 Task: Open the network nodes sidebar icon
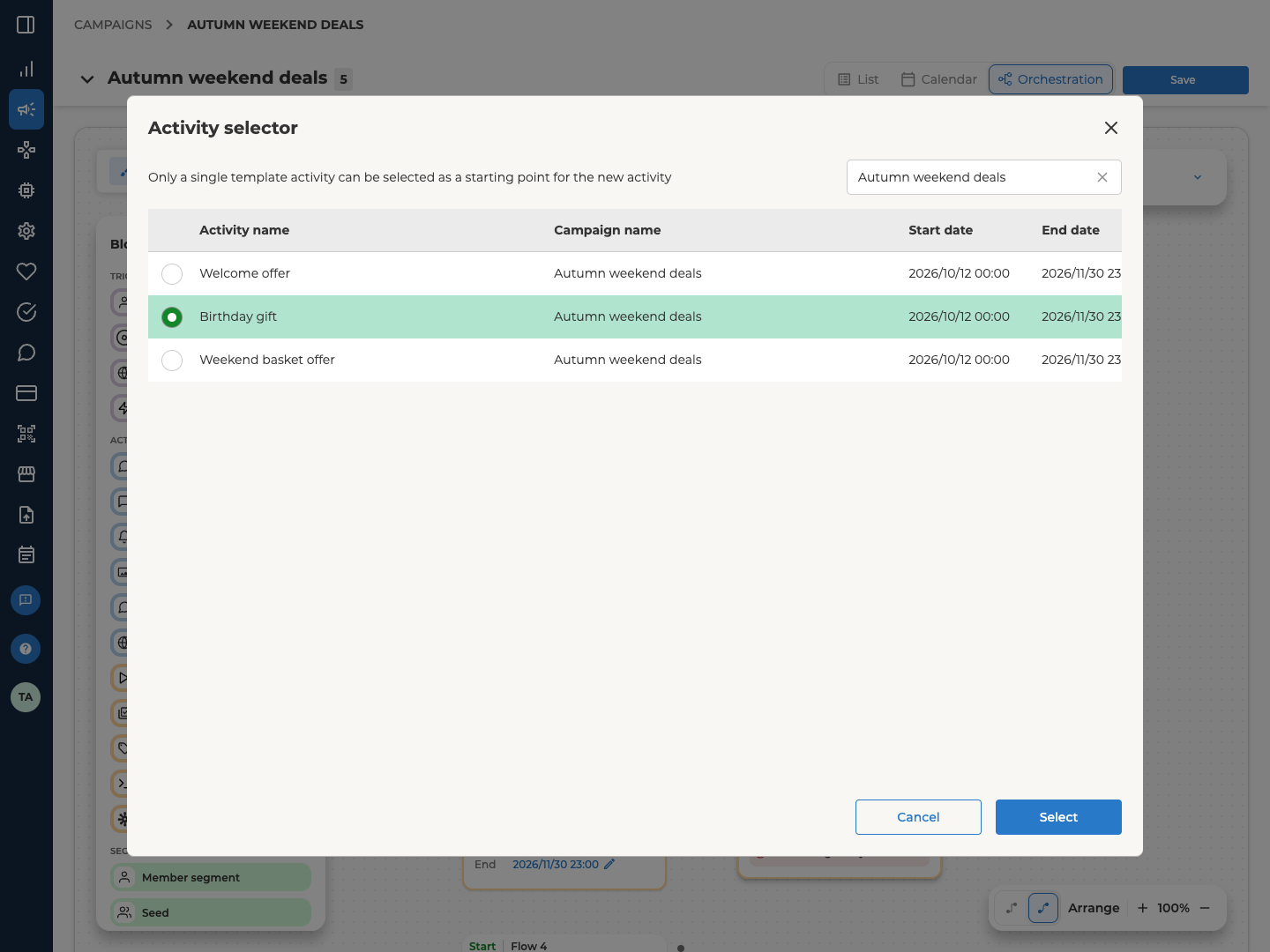click(x=26, y=150)
